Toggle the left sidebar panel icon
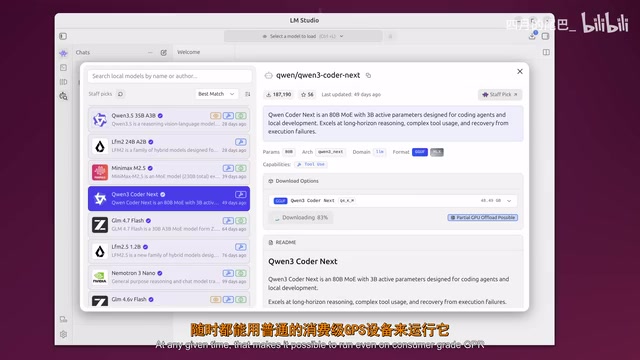 pyautogui.click(x=63, y=36)
